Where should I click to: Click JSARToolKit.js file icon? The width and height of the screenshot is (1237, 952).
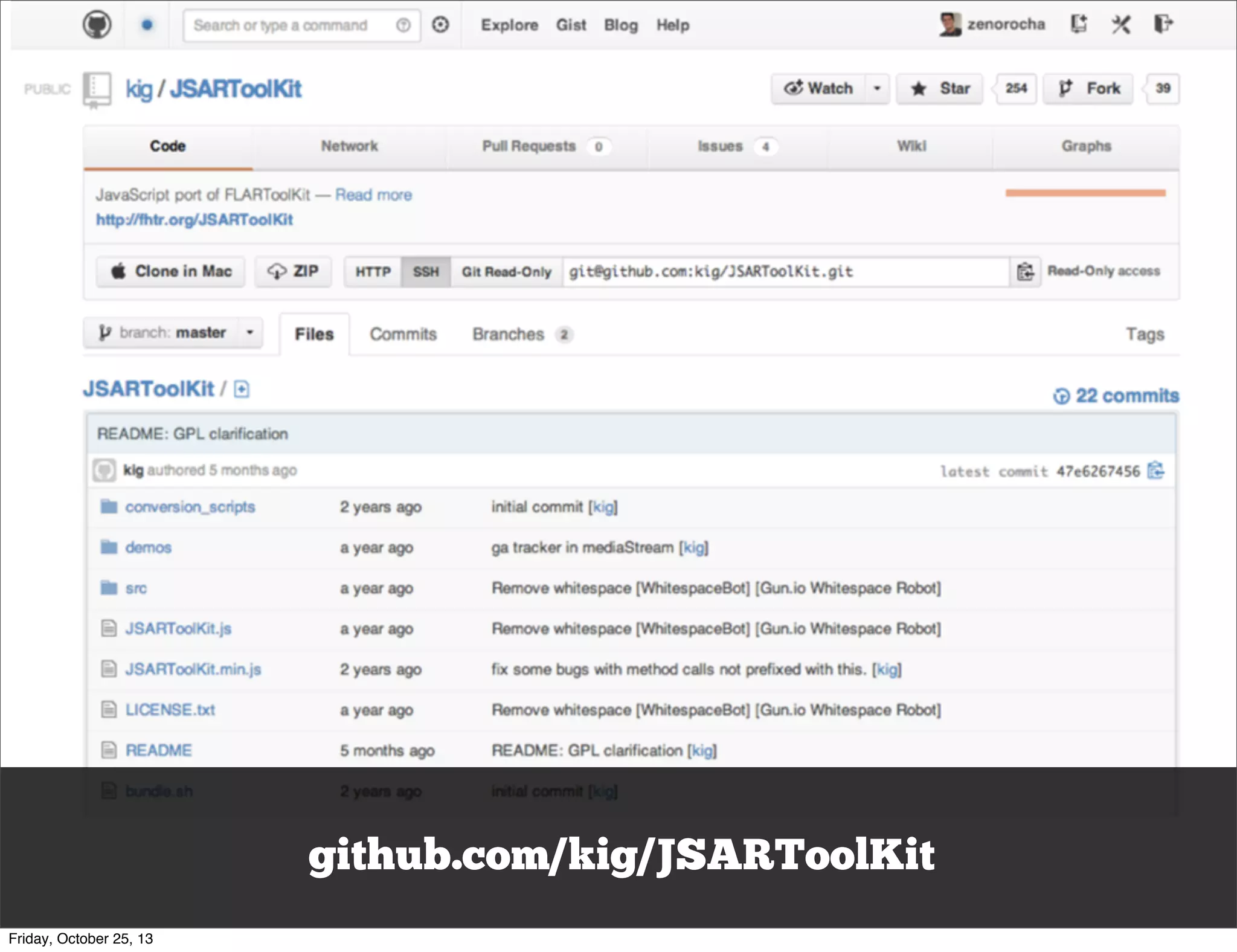[109, 628]
